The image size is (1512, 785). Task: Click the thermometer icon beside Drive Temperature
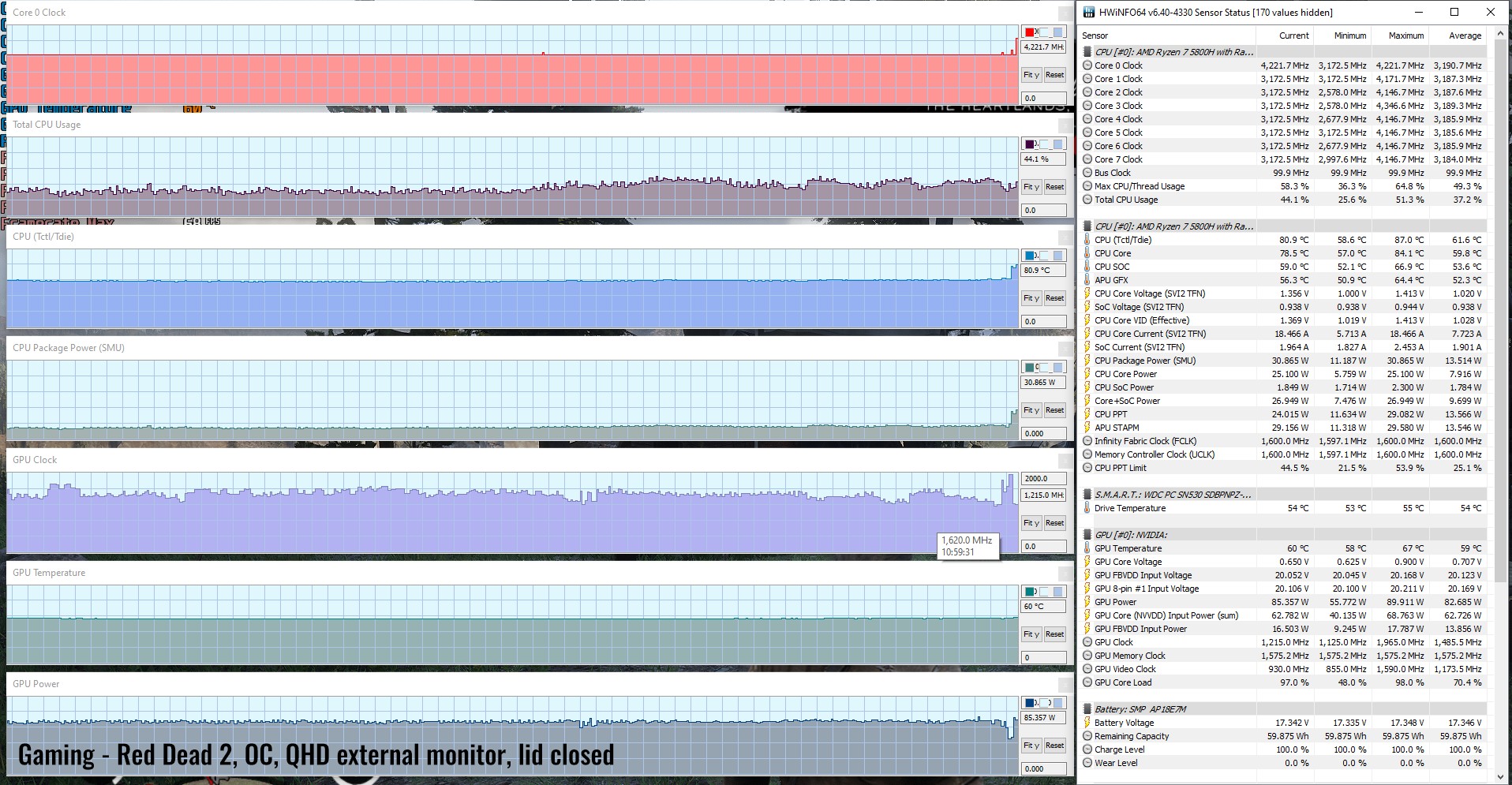coord(1087,508)
